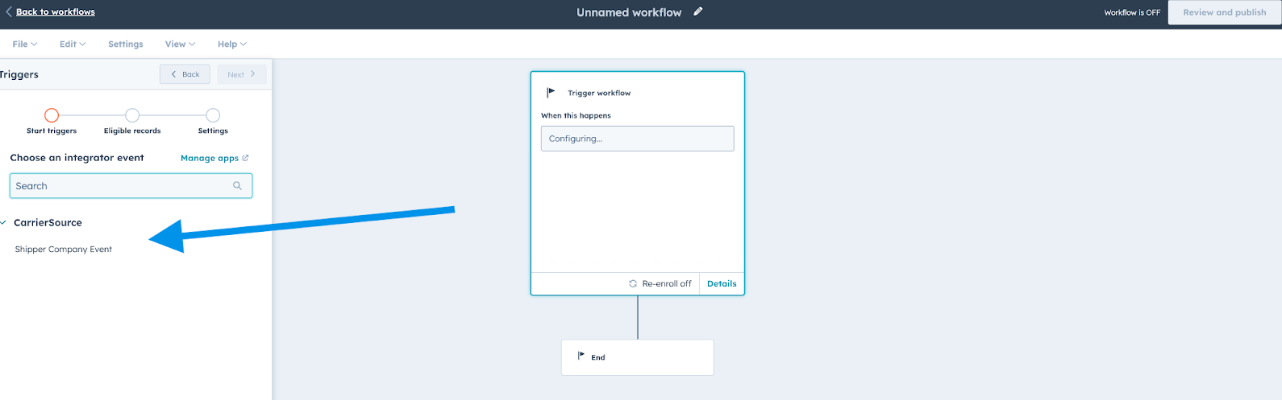The width and height of the screenshot is (1282, 400).
Task: Open the Edit menu
Action: coord(72,44)
